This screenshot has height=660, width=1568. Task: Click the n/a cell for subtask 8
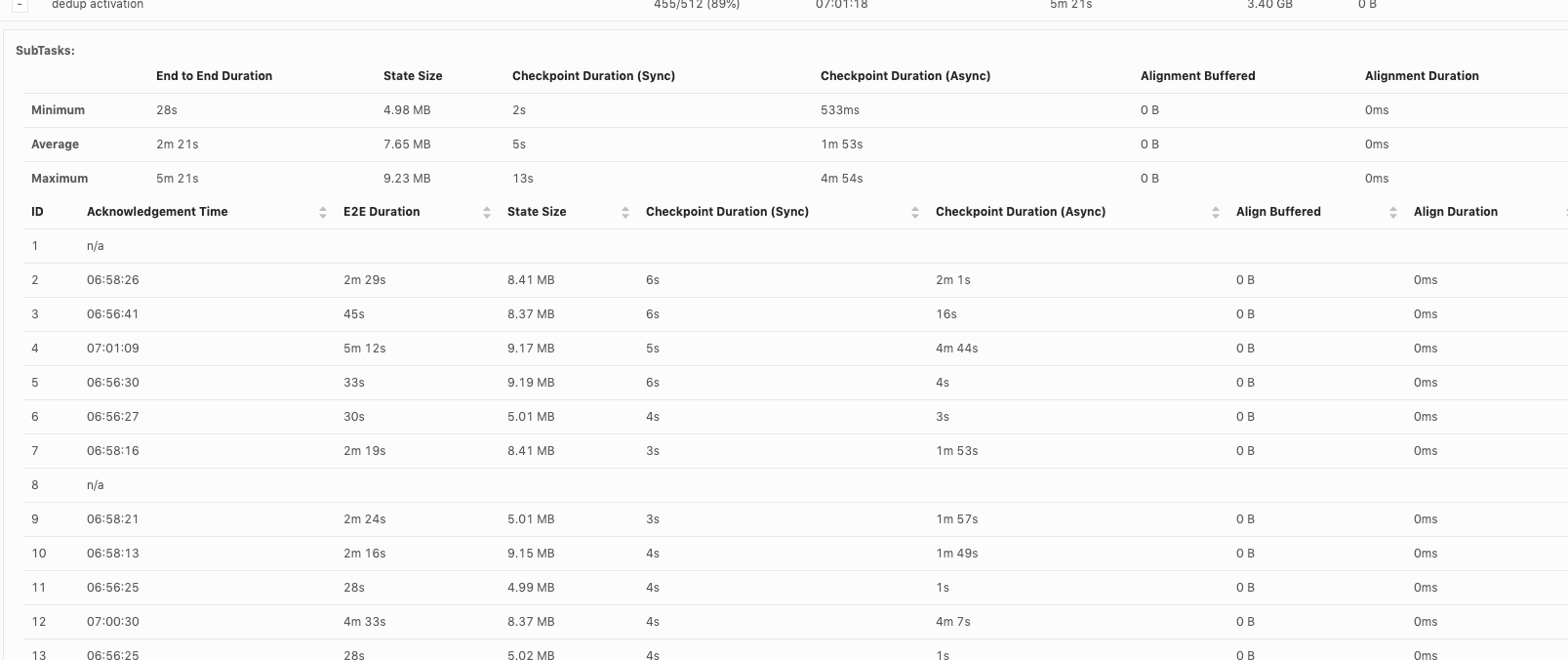click(x=95, y=485)
